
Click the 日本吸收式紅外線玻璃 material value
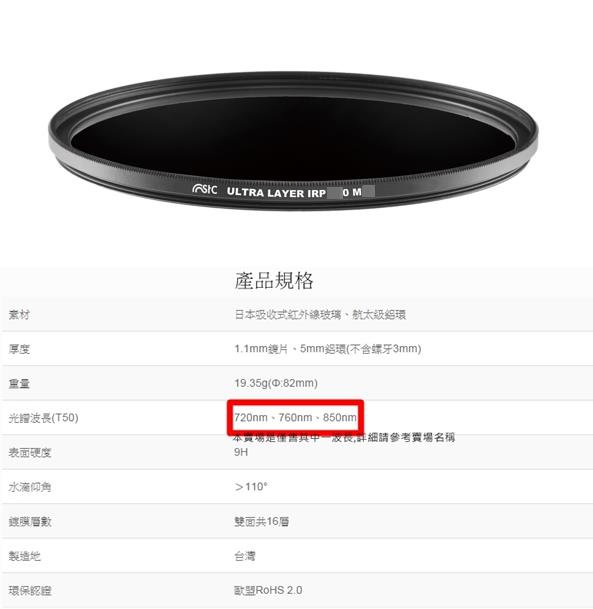288,315
